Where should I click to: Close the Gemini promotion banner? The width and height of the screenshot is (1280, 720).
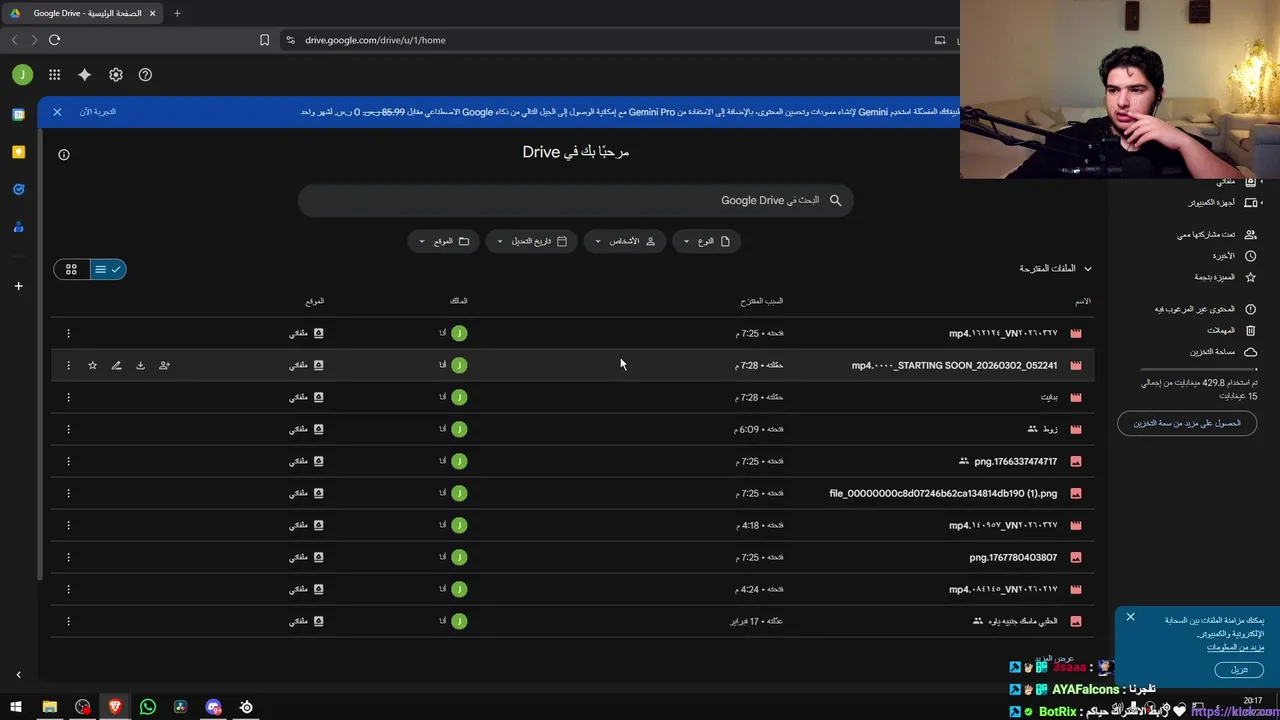coord(57,112)
